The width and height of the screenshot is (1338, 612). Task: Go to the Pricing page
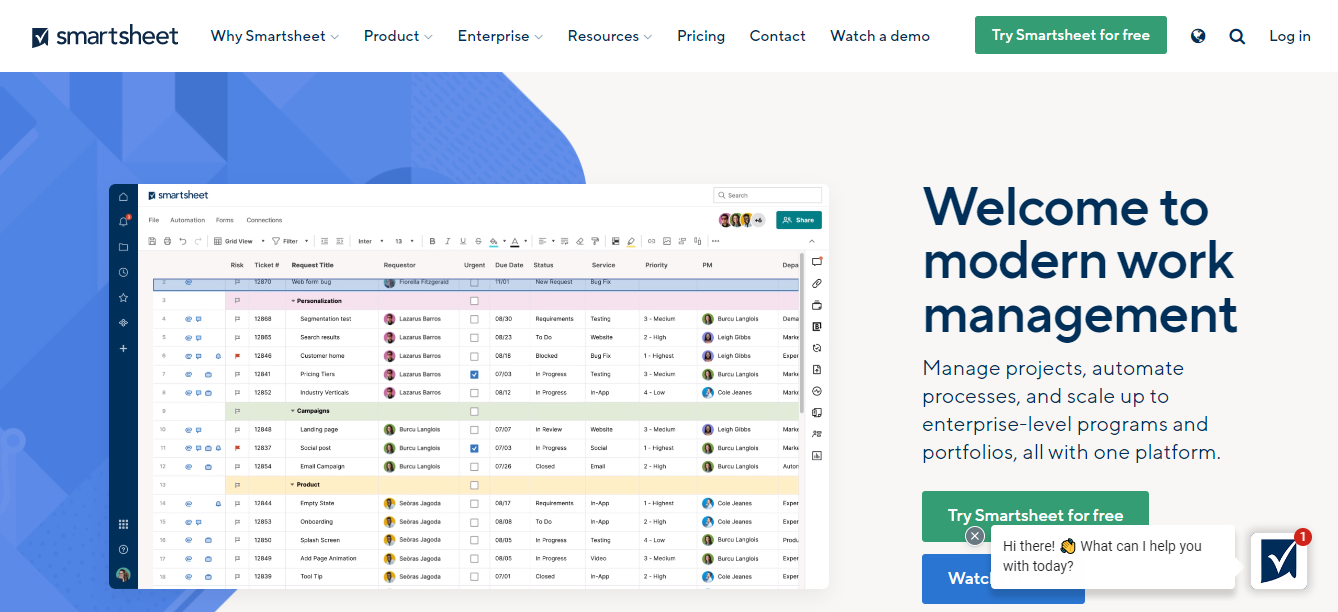(701, 36)
